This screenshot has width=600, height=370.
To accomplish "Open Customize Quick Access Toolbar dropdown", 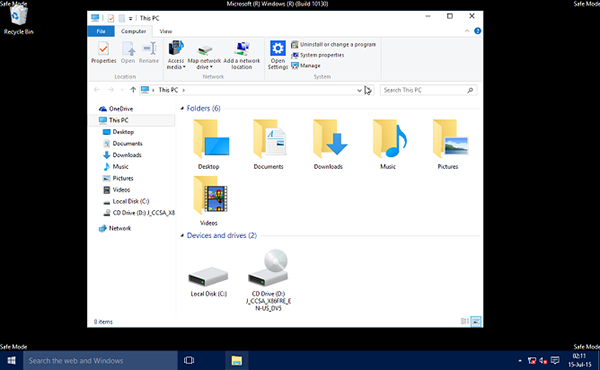I will [130, 18].
